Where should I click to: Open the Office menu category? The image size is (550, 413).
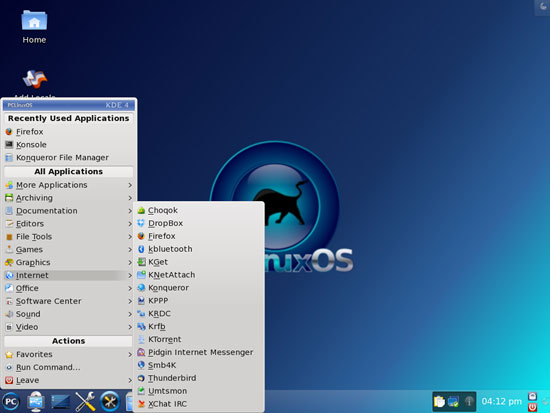(69, 288)
